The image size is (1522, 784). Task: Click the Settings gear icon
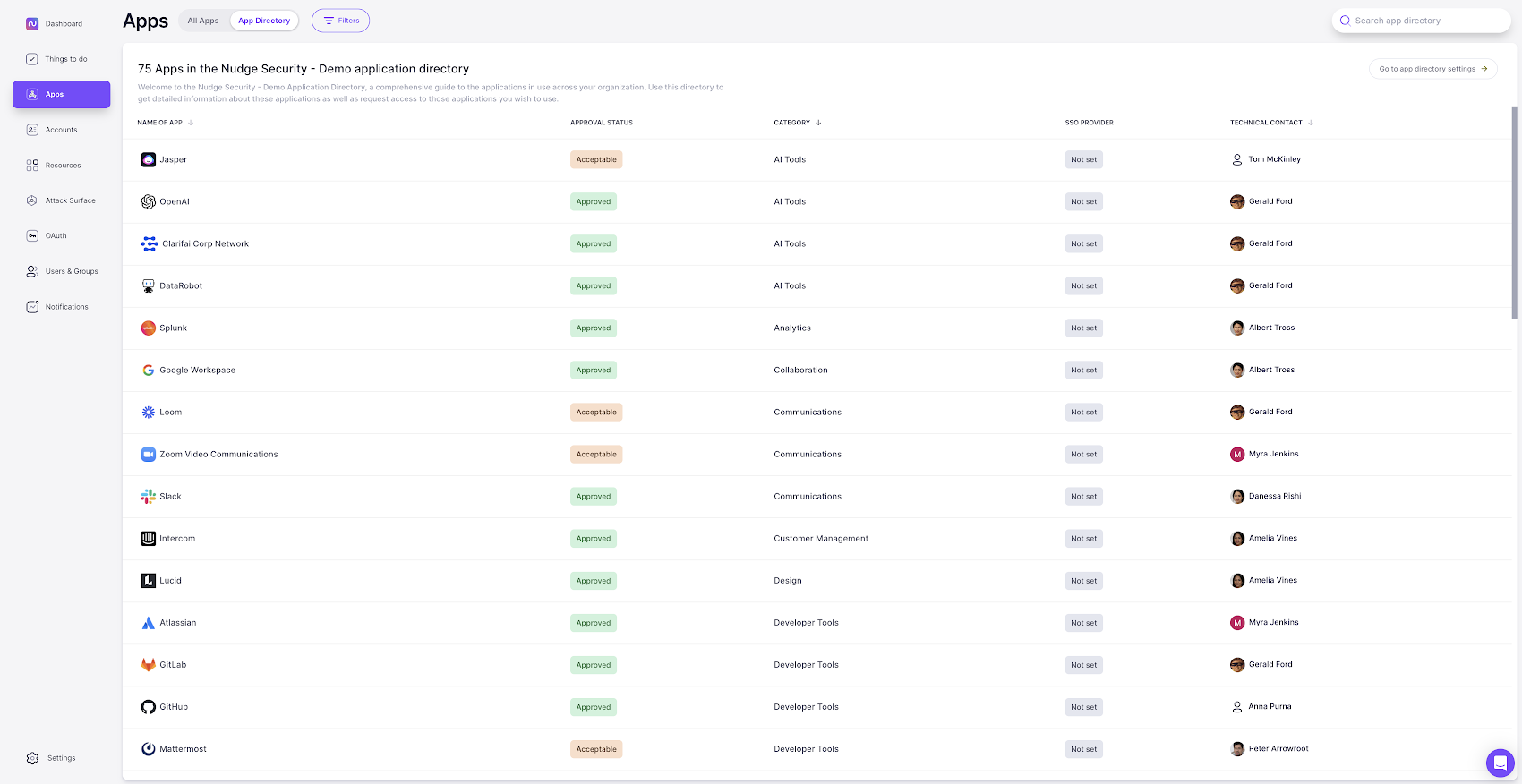click(x=33, y=758)
